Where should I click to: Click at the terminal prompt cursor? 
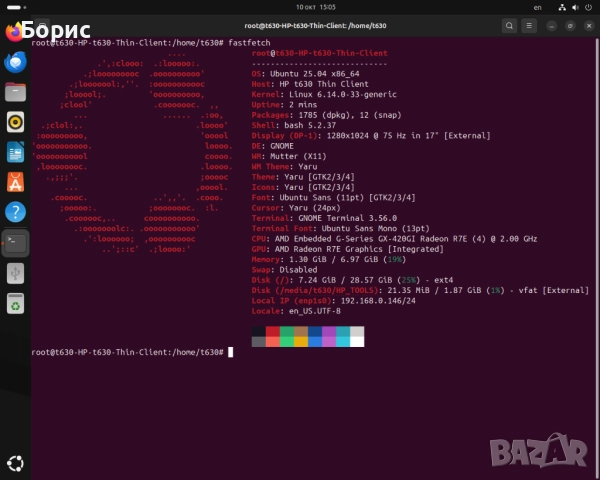click(x=230, y=352)
